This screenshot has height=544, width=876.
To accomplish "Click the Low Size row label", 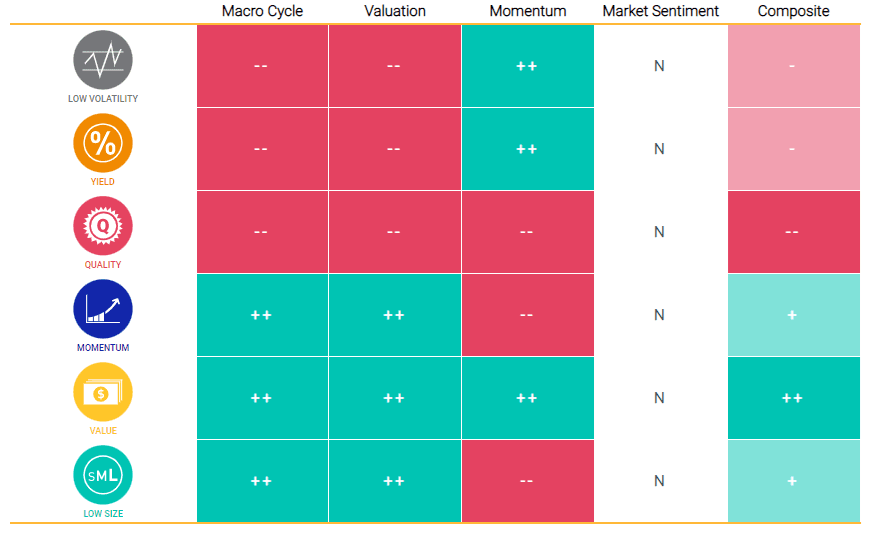I will tap(102, 514).
